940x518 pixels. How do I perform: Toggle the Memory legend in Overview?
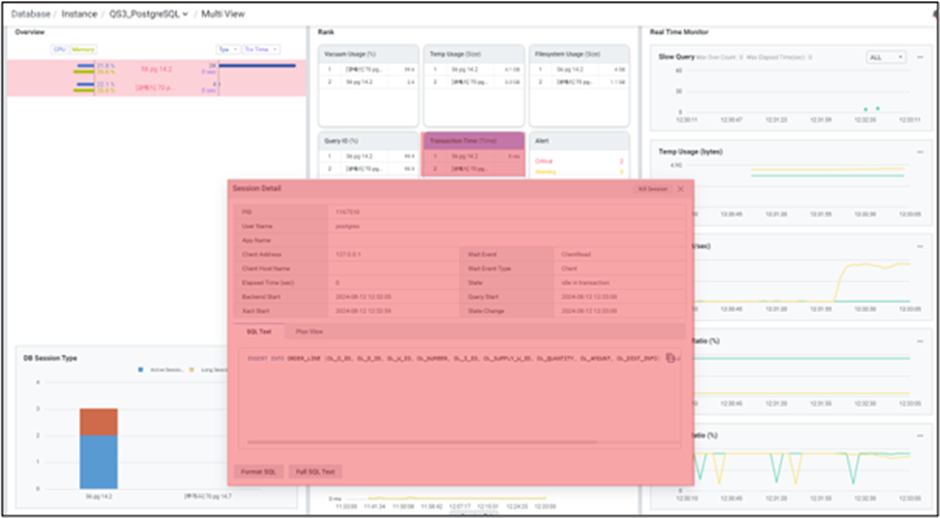pos(80,48)
